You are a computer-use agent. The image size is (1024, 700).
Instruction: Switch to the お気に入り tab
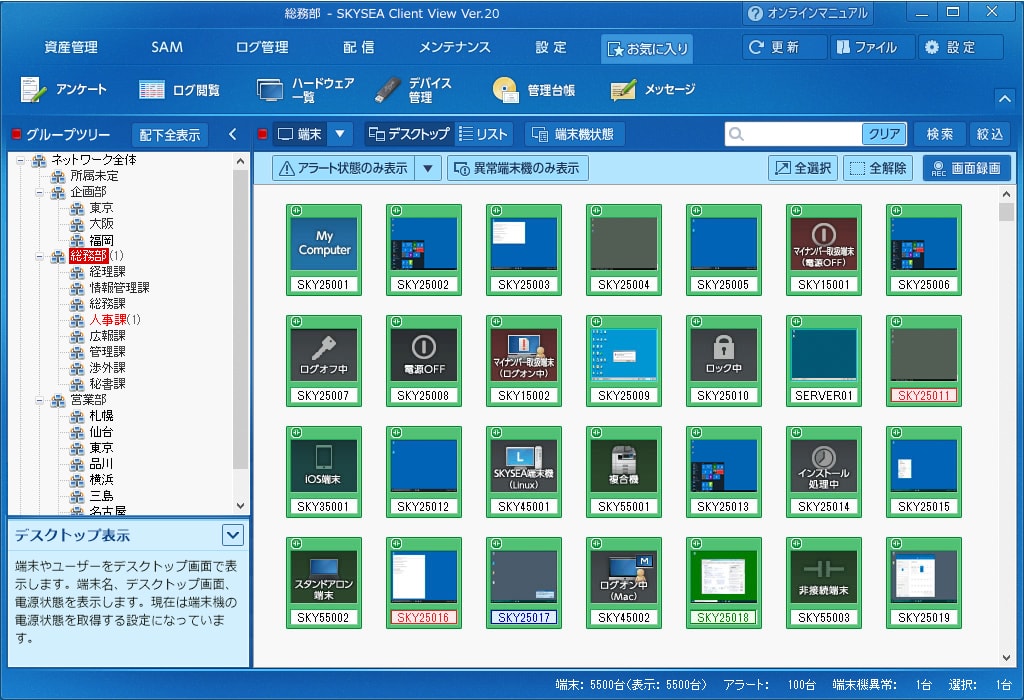click(647, 48)
